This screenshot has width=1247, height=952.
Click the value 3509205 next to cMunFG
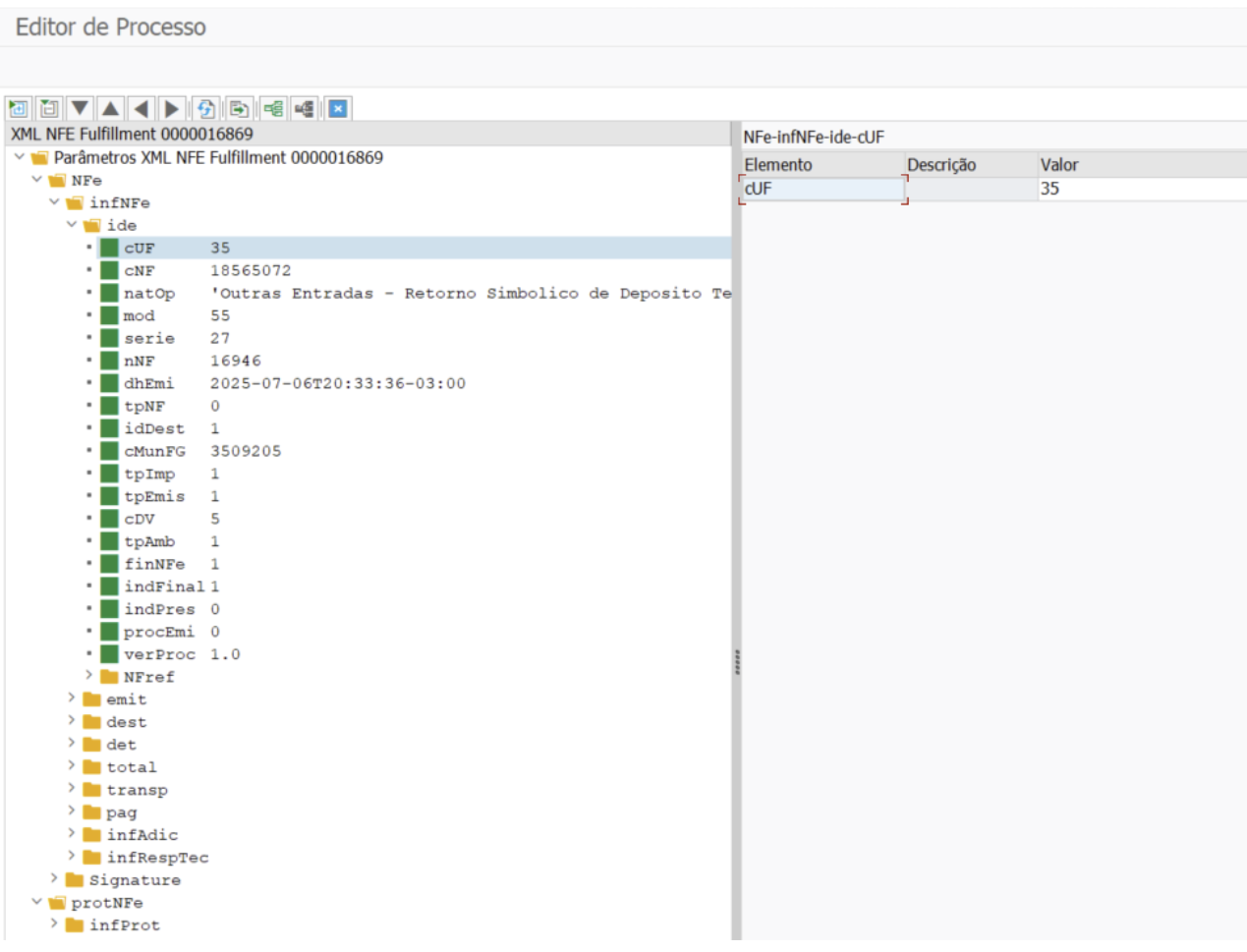(x=246, y=451)
